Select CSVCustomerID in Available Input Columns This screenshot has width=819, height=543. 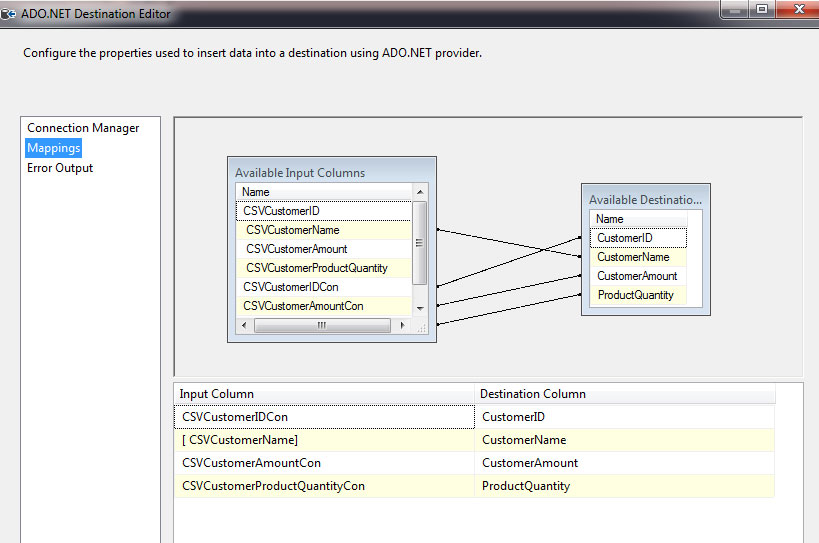click(x=324, y=211)
